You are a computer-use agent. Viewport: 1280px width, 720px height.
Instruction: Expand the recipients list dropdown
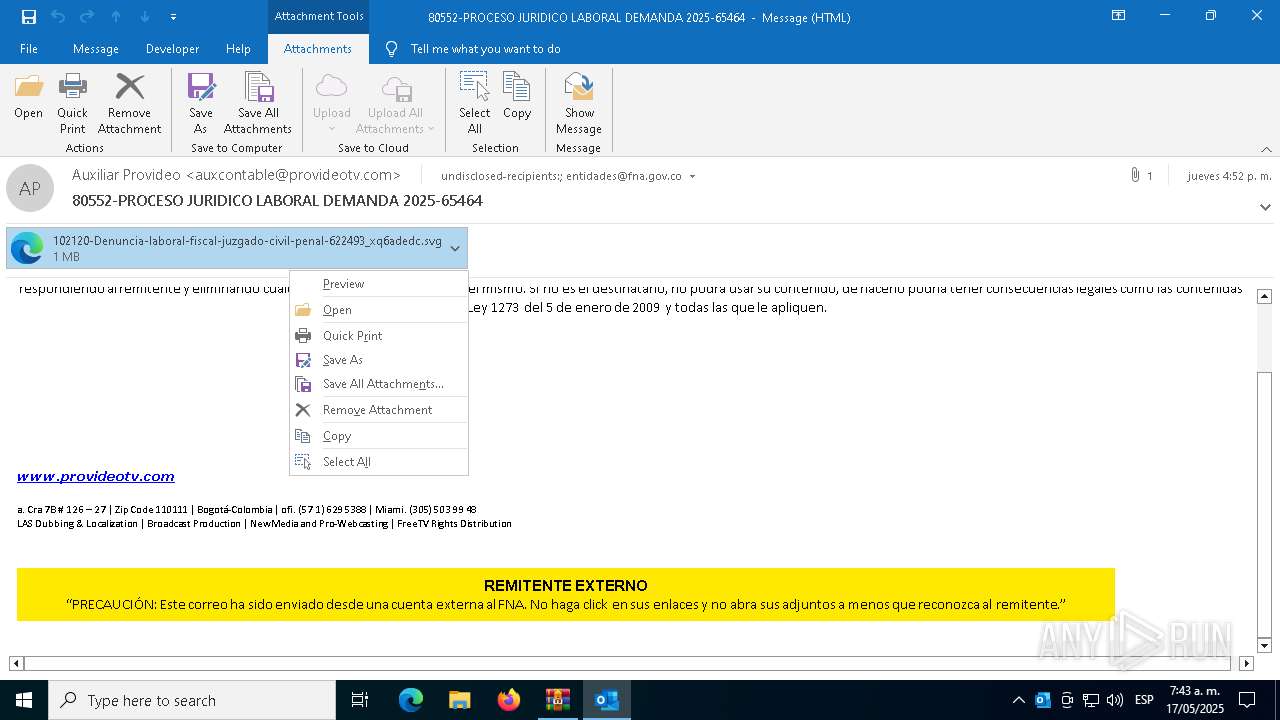[x=692, y=176]
